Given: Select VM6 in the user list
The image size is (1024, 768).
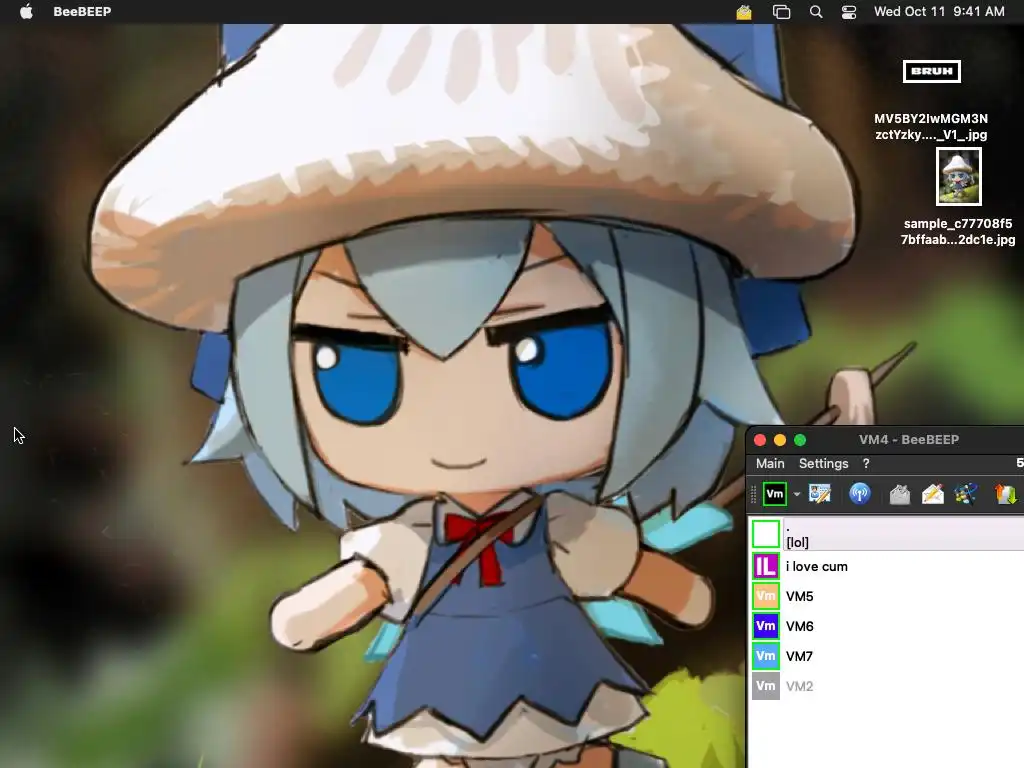Looking at the screenshot, I should 886,626.
